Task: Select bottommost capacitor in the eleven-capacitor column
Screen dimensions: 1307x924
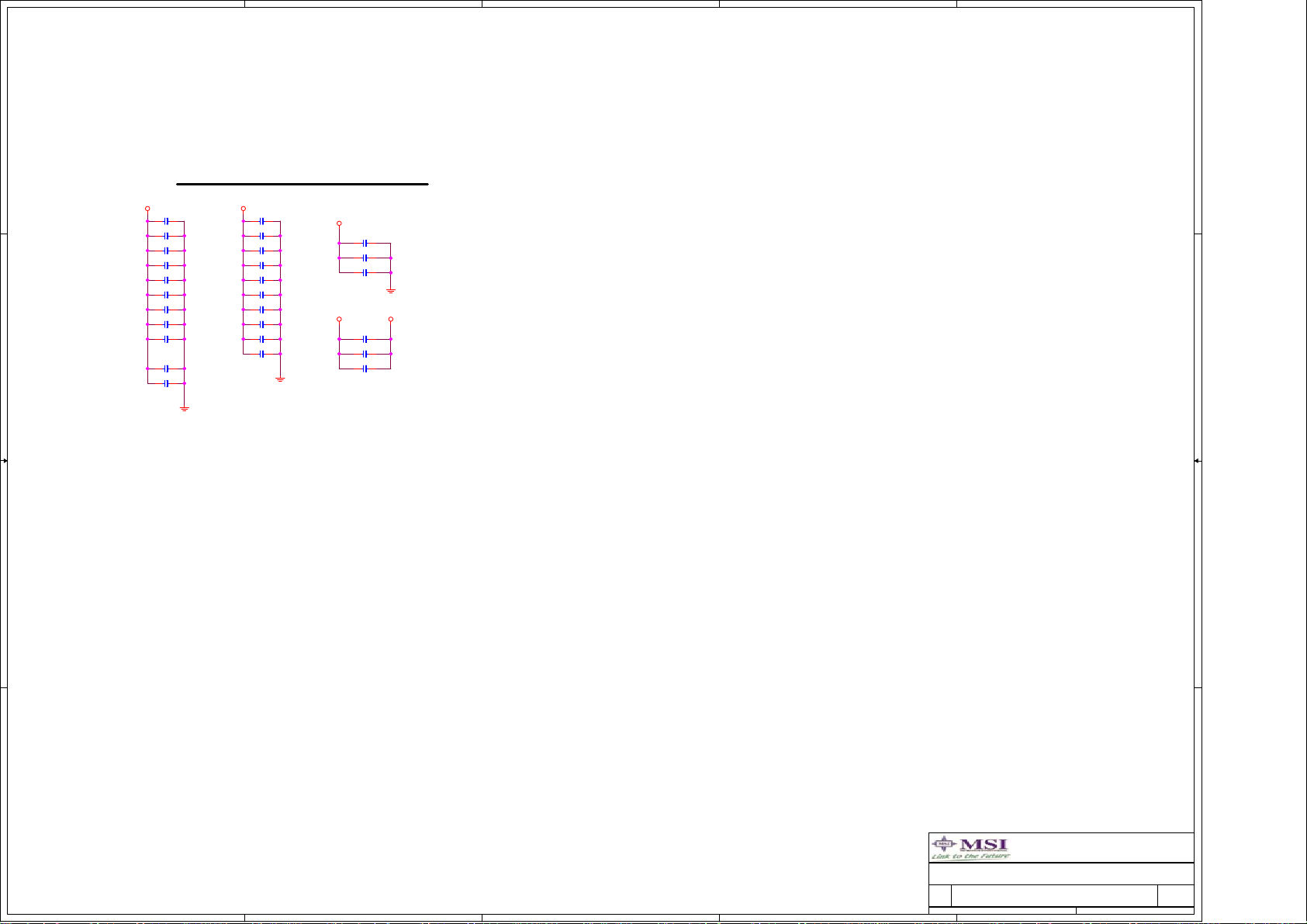Action: tap(167, 383)
